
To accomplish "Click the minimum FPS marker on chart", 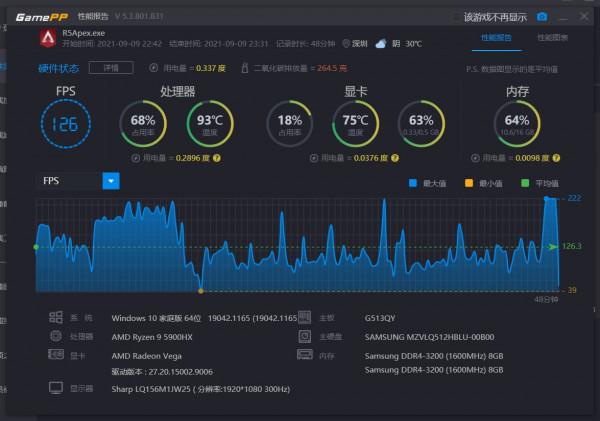I will point(201,291).
